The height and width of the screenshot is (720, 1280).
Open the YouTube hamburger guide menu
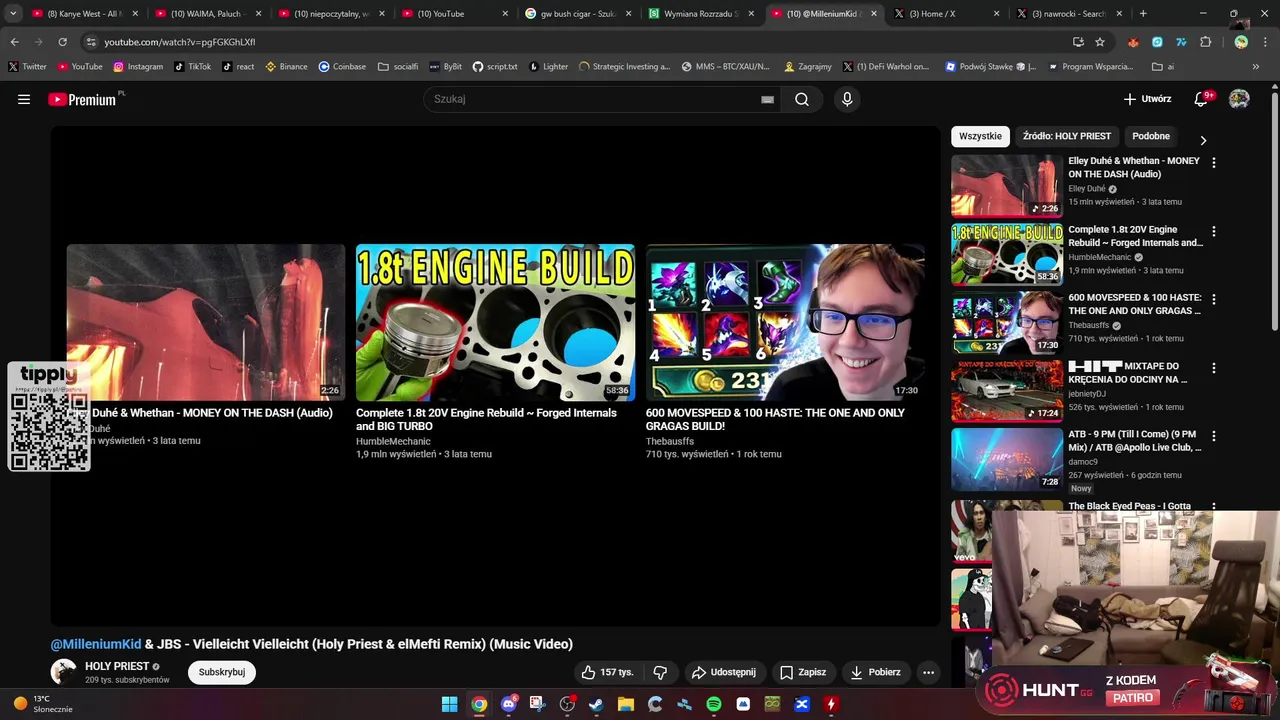coord(24,99)
